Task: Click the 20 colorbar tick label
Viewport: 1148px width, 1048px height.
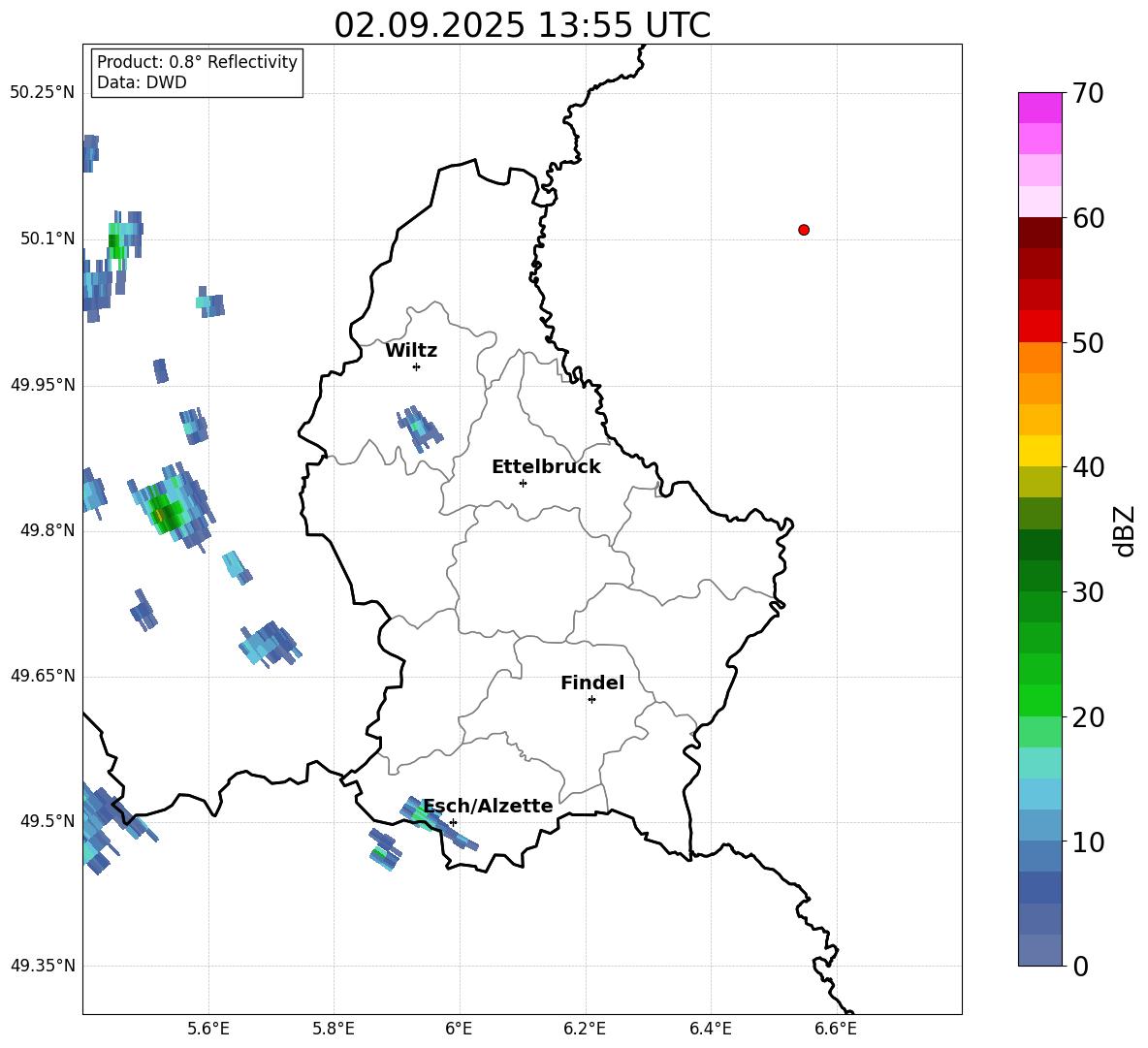Action: point(1088,717)
